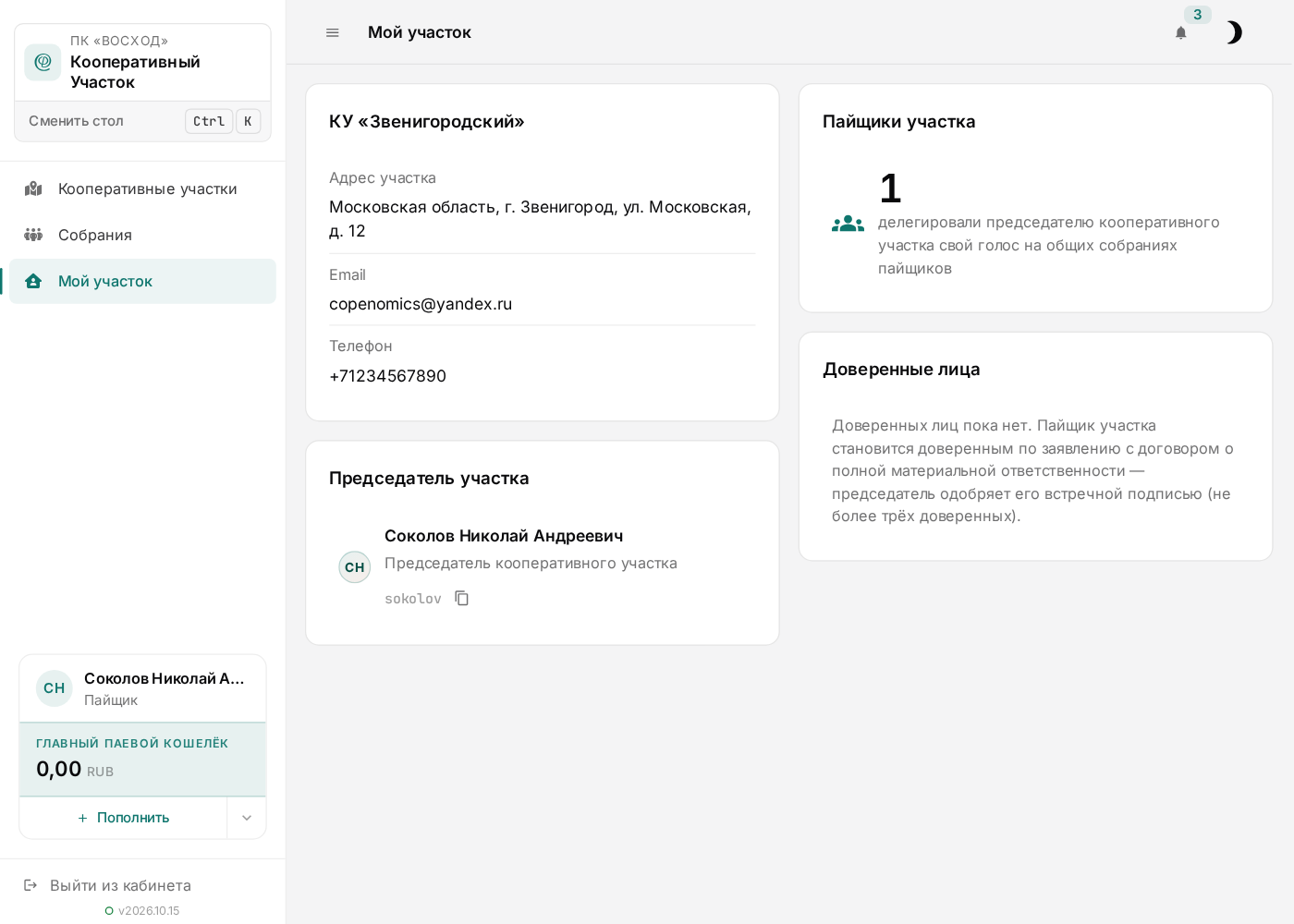Toggle dark mode moon icon
The height and width of the screenshot is (924, 1294).
[x=1234, y=32]
